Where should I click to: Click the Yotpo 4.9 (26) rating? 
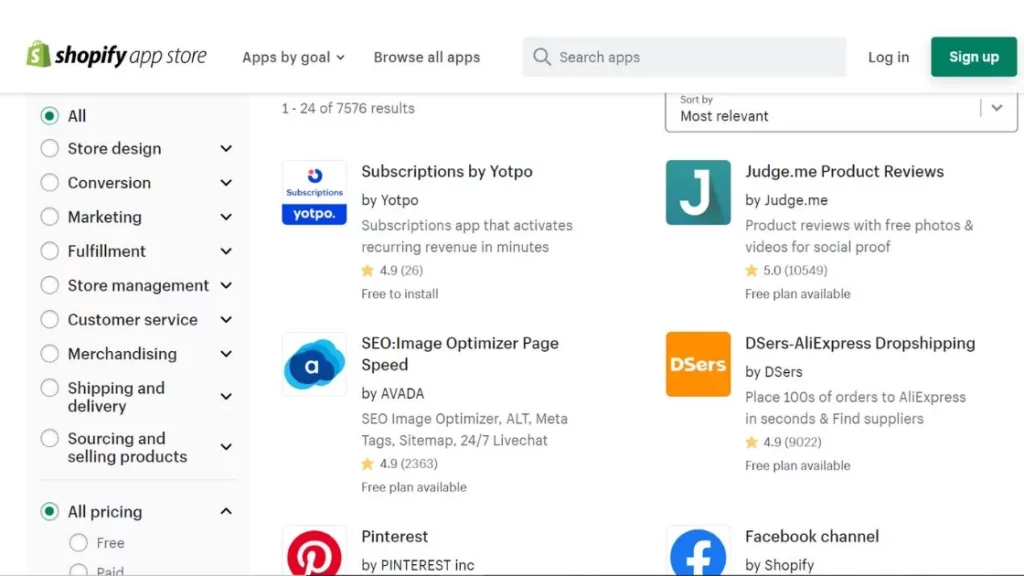[x=392, y=270]
